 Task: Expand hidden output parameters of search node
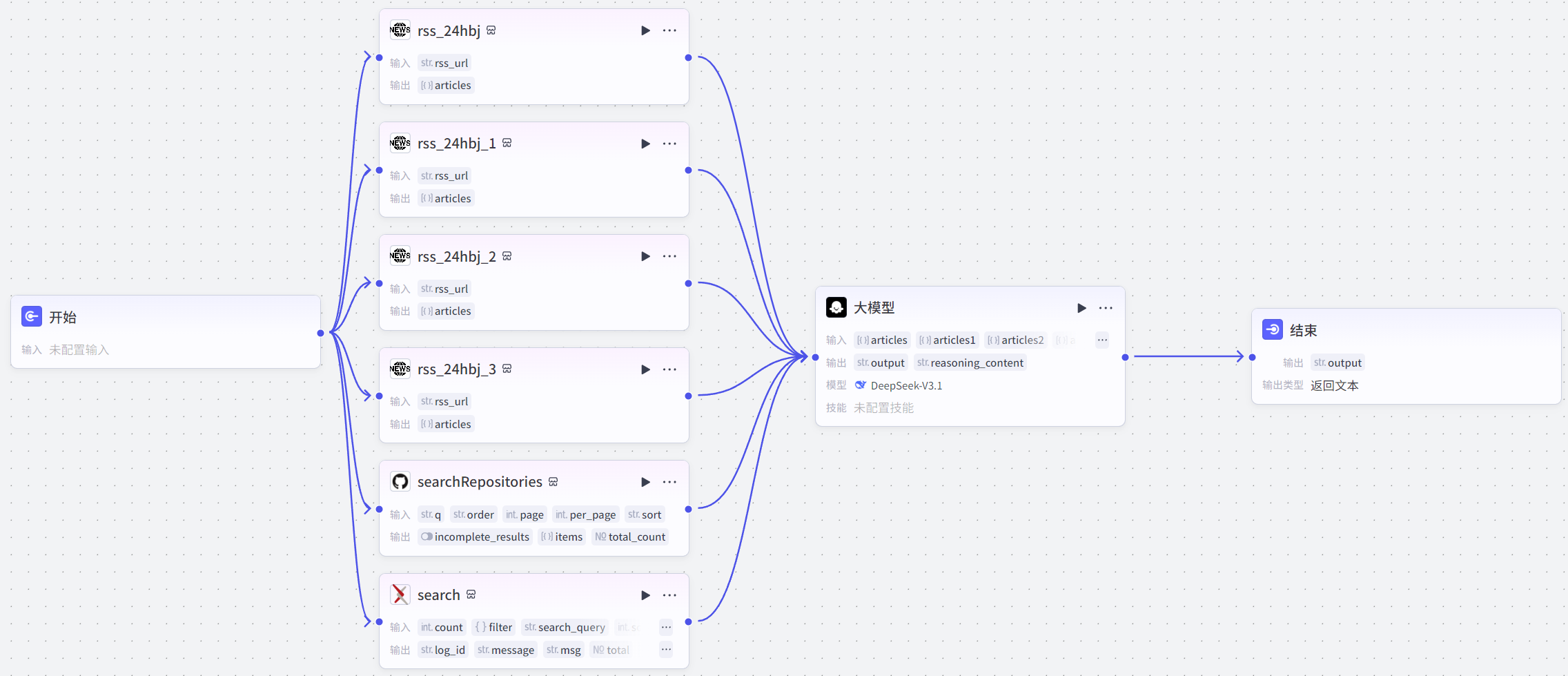(666, 650)
